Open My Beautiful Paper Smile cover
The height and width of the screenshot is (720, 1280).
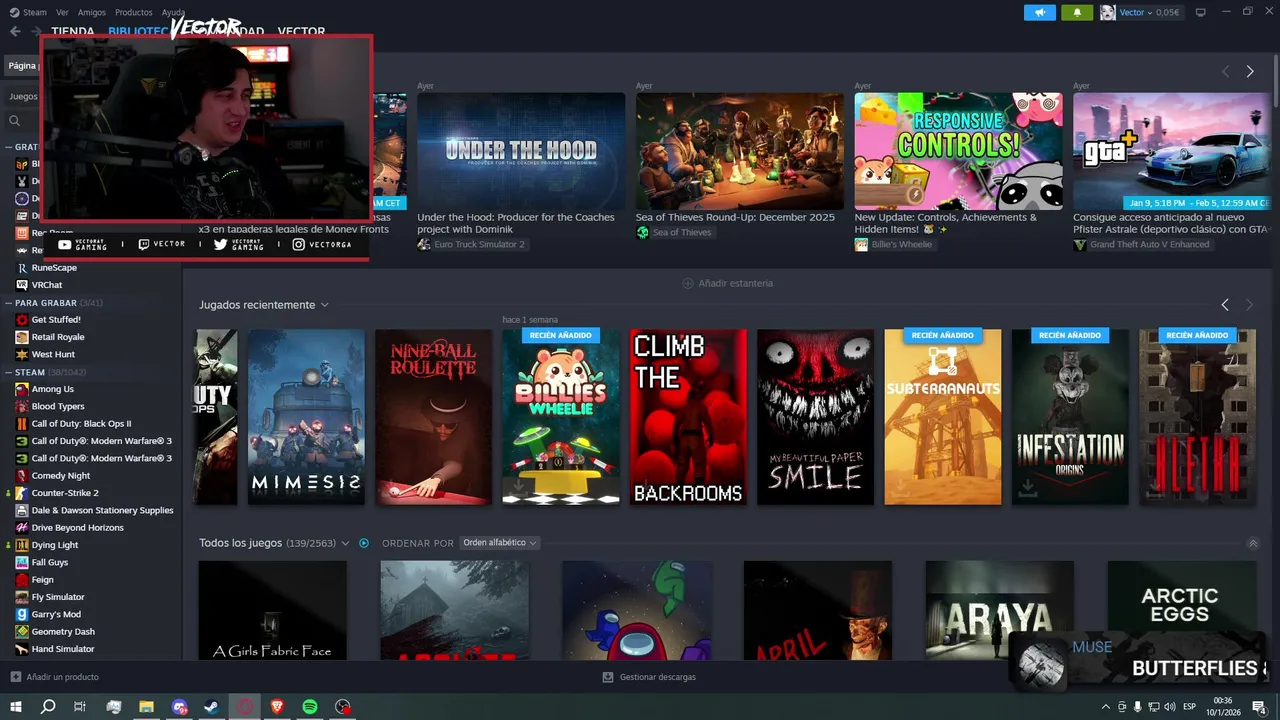(815, 417)
